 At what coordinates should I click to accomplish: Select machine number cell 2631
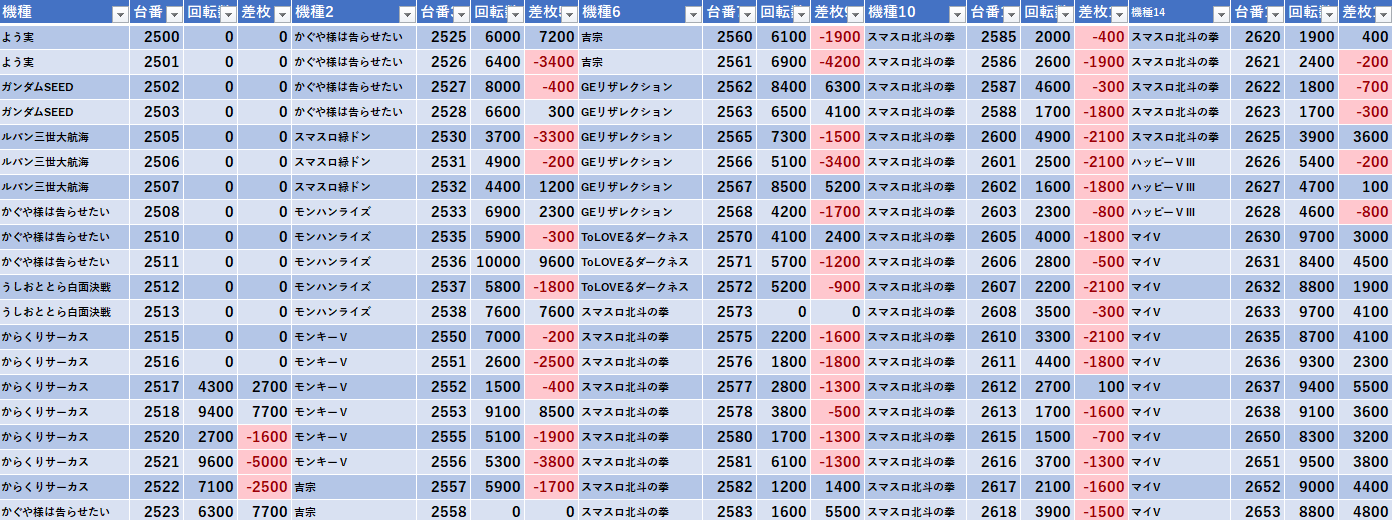coord(1258,262)
